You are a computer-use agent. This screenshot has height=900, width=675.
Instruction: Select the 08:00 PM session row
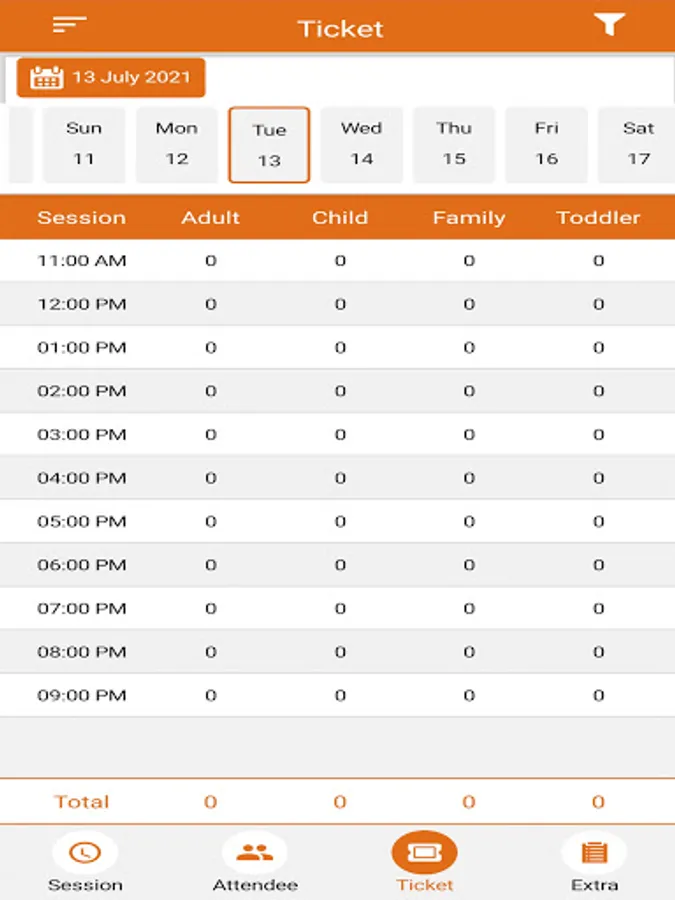tap(338, 651)
